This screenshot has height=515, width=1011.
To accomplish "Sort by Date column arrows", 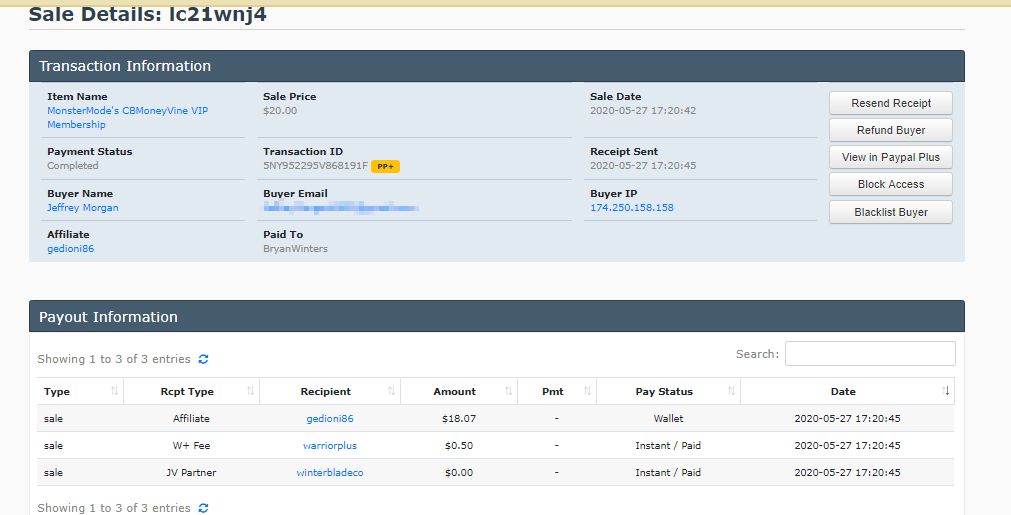I will (x=945, y=391).
